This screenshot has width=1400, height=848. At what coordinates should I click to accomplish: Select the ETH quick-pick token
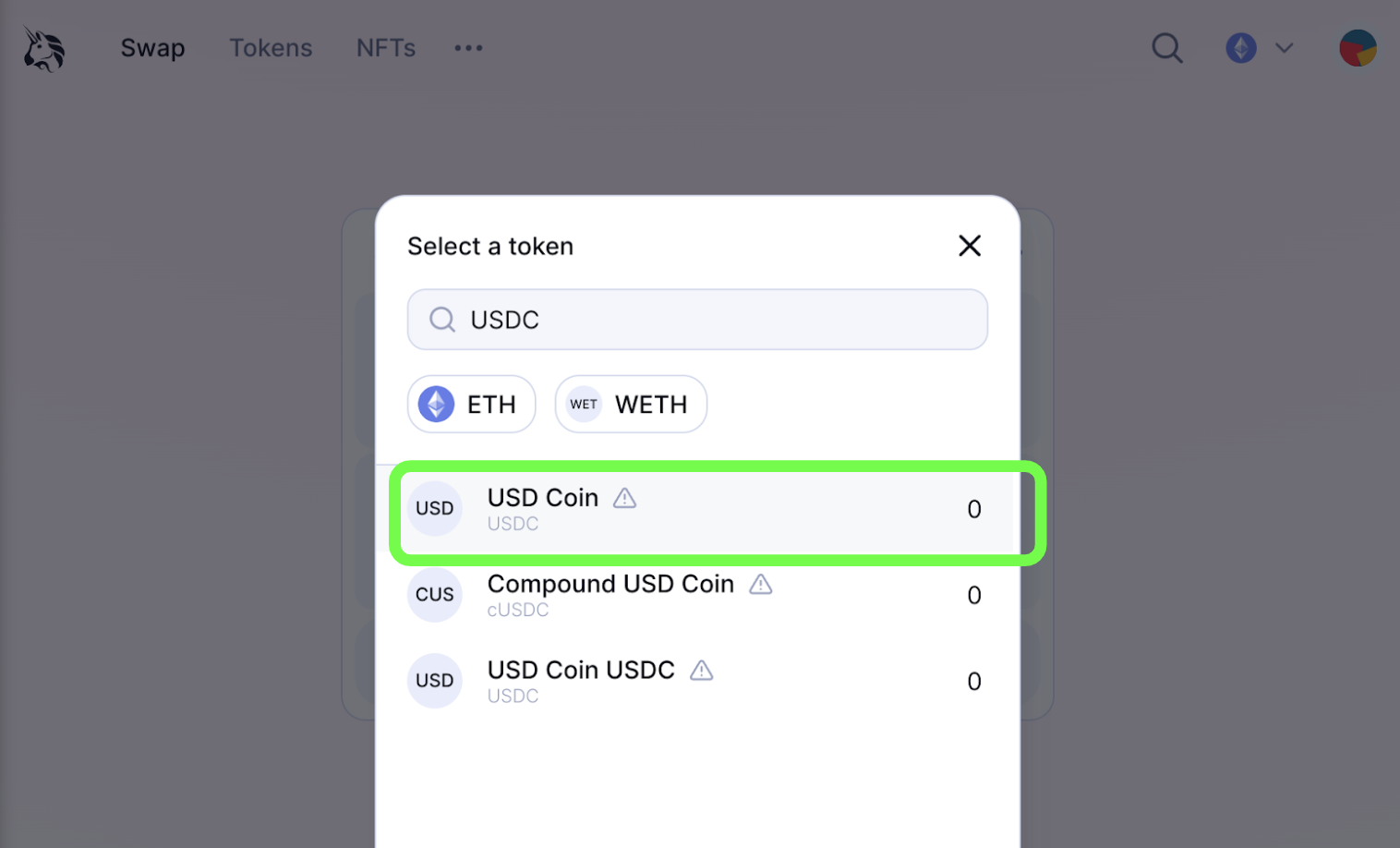(471, 404)
